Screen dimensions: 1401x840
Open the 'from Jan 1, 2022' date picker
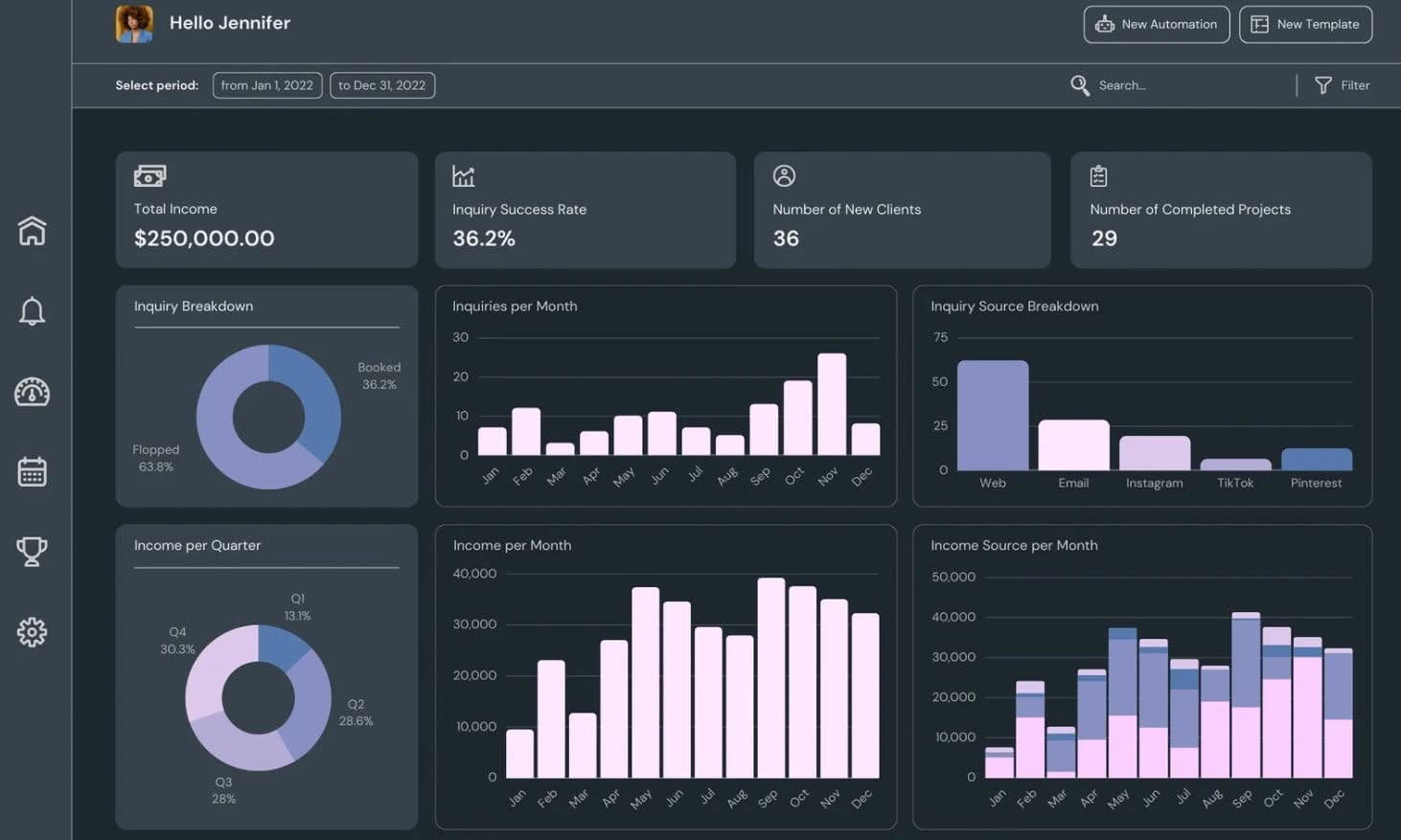[267, 85]
